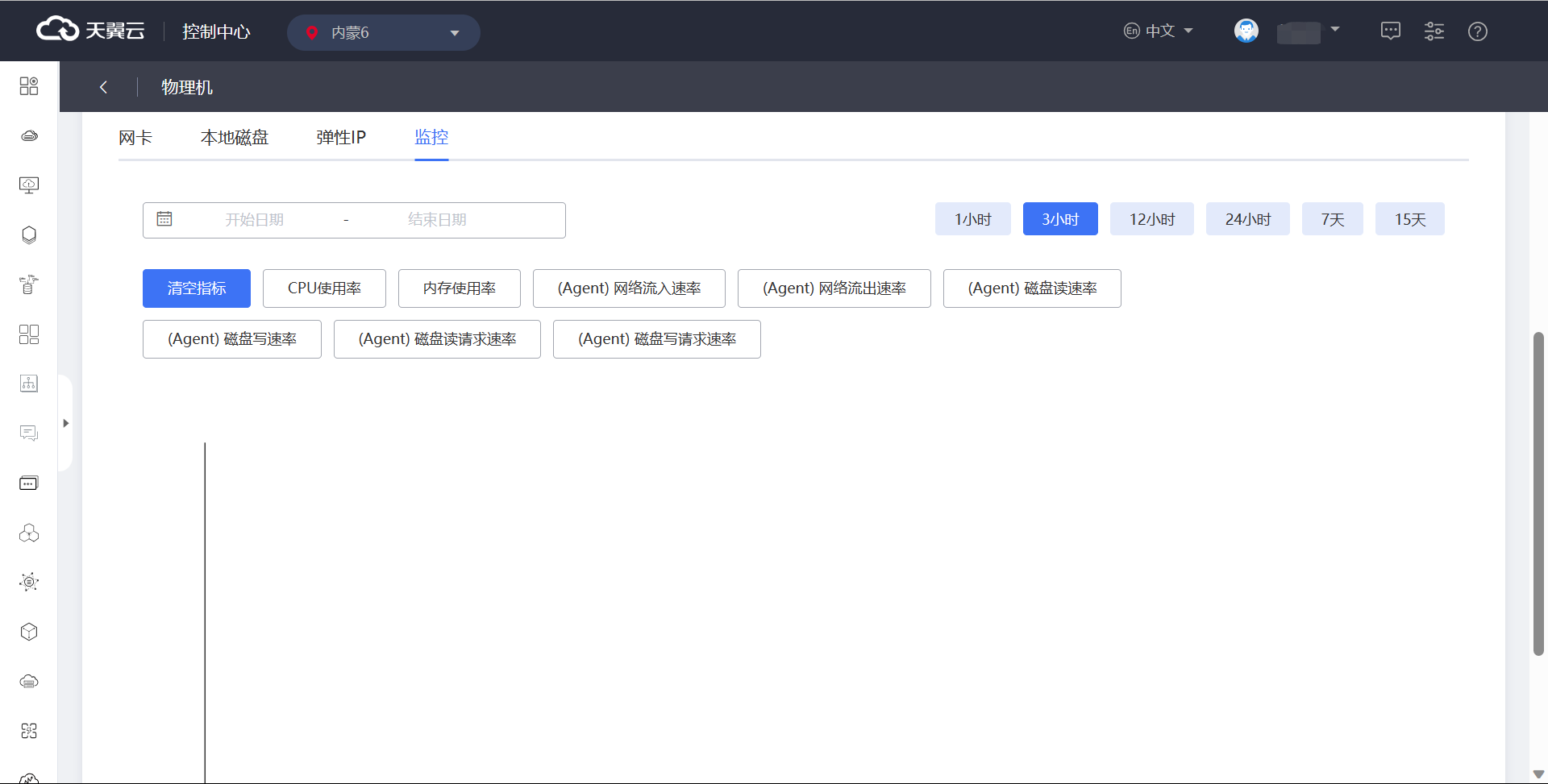The height and width of the screenshot is (784, 1548).
Task: Click the back arrow beside 物理机
Action: coord(103,87)
